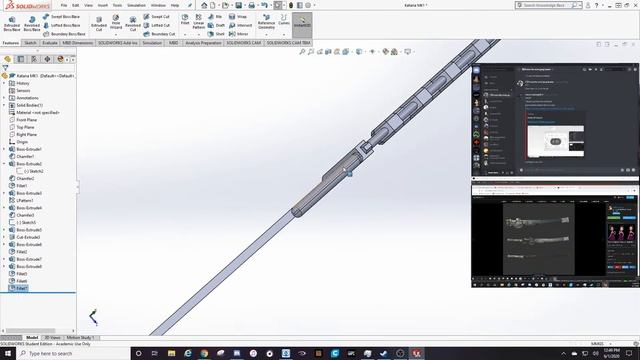
Task: Click the Print icon in the title toolbar
Action: [251, 5]
